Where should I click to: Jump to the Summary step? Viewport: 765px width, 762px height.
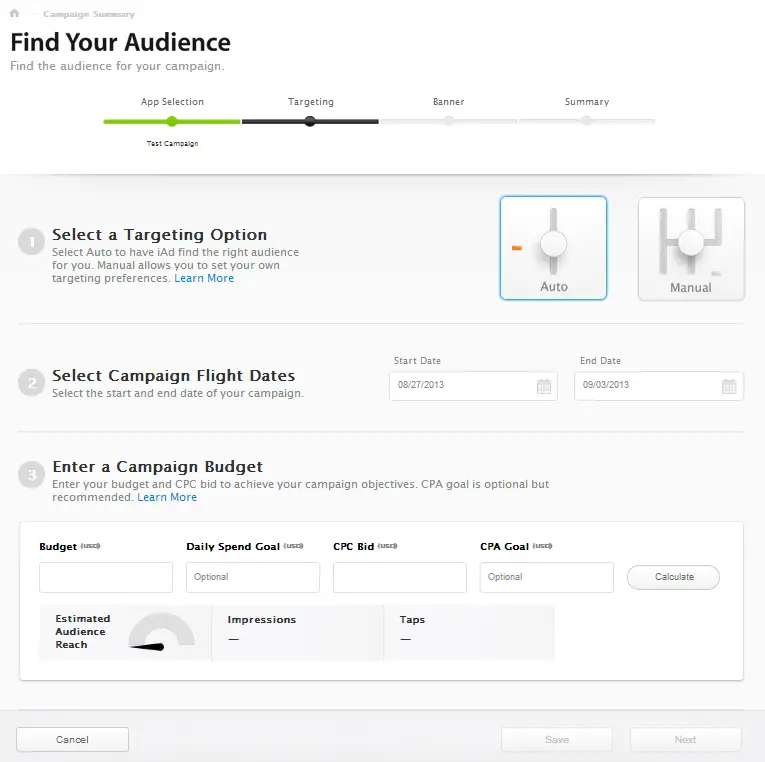click(586, 121)
